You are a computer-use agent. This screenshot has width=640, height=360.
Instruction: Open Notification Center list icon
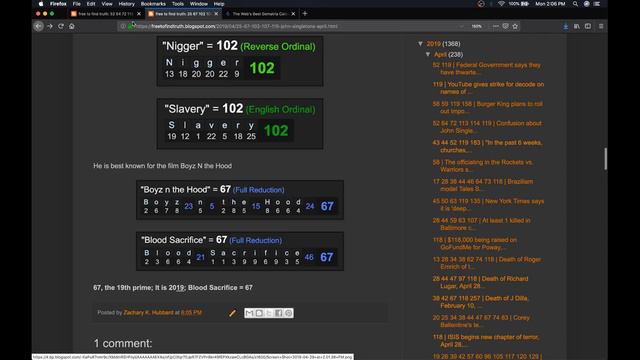click(597, 4)
